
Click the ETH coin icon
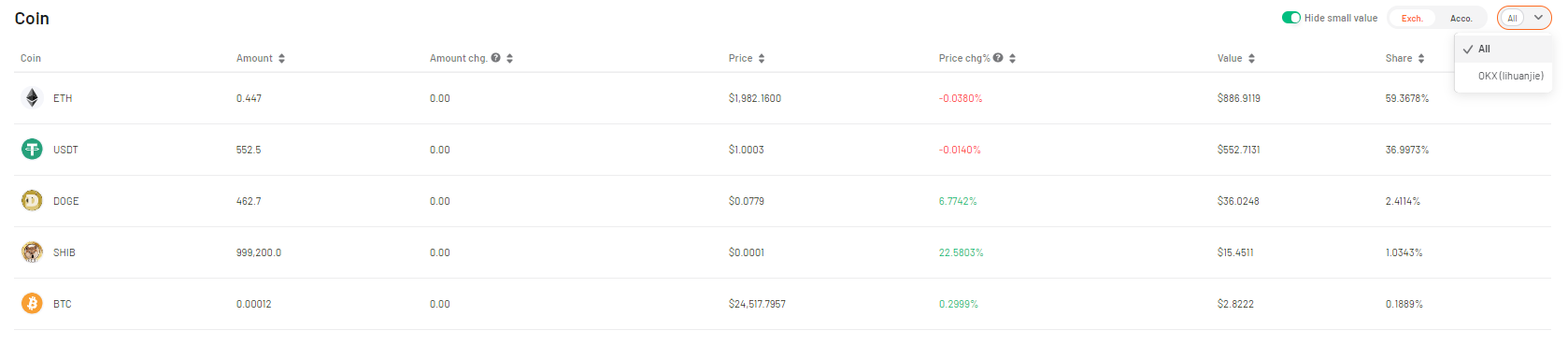coord(32,97)
